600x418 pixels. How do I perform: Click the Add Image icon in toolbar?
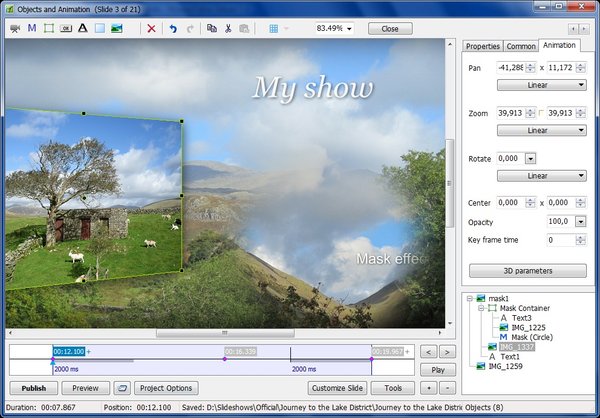click(x=117, y=29)
